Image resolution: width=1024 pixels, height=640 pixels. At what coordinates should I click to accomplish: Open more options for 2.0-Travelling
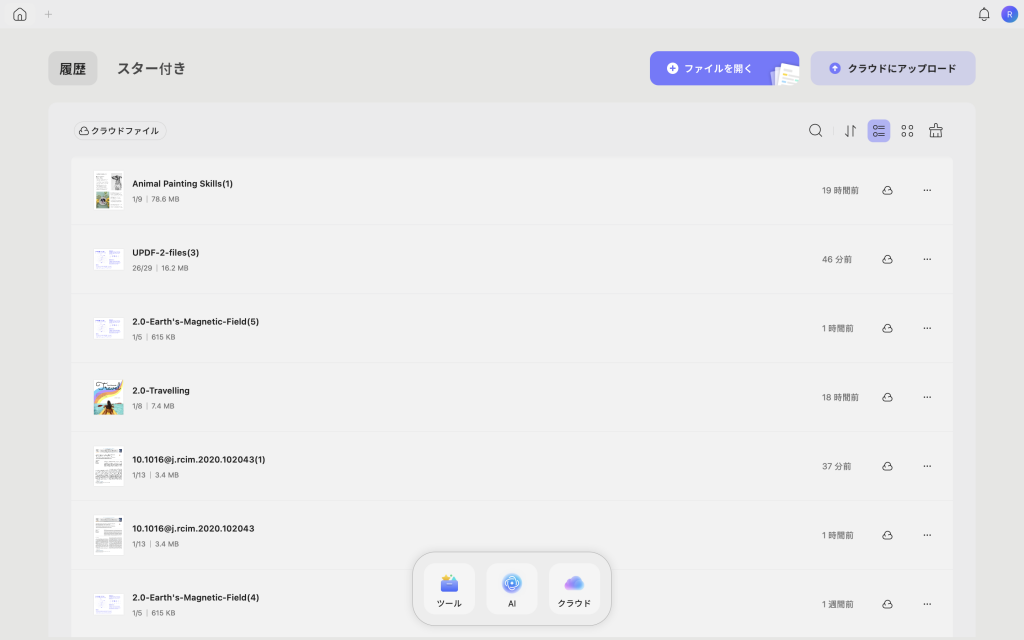click(927, 397)
